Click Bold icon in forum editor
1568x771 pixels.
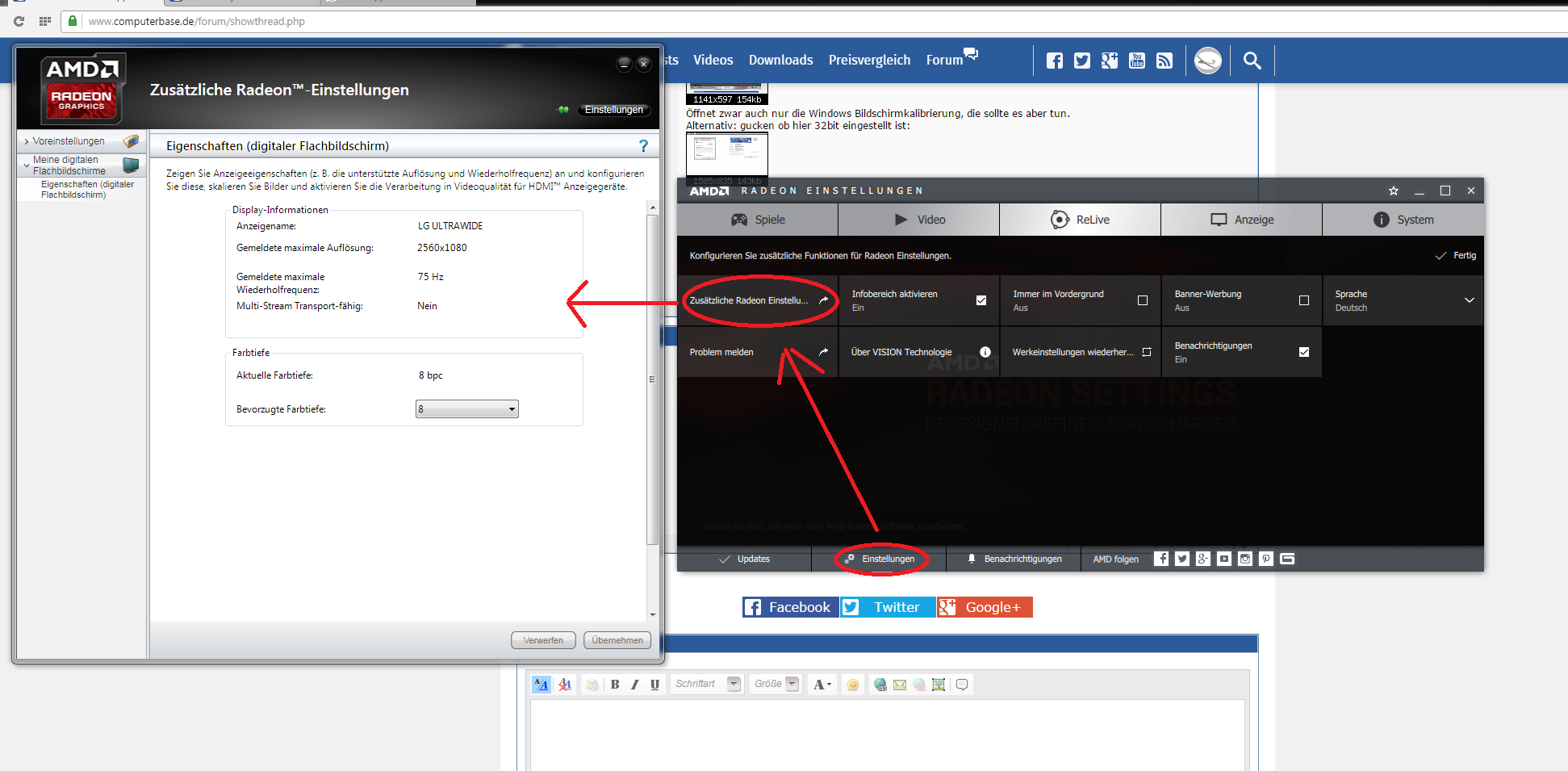tap(615, 685)
